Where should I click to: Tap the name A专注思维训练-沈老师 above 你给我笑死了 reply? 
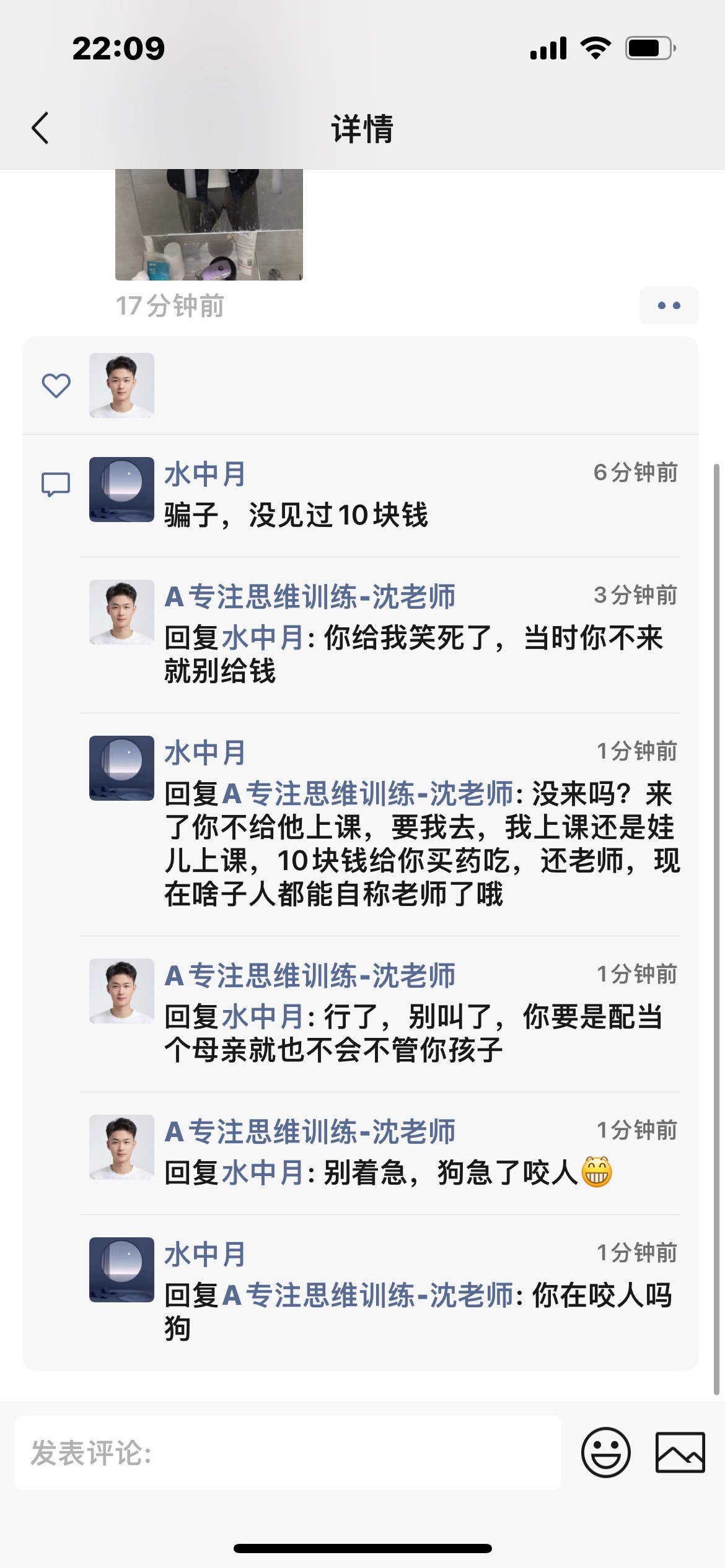point(310,596)
